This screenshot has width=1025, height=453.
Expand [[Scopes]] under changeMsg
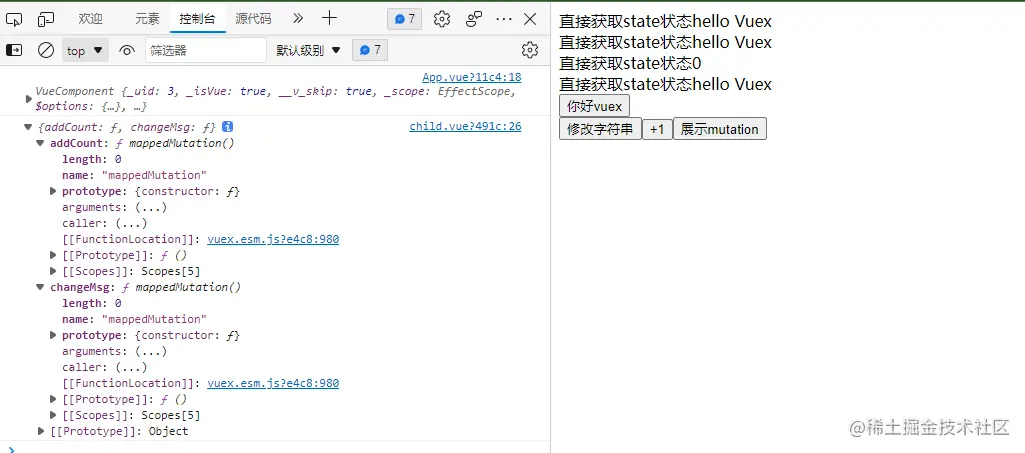click(x=54, y=415)
